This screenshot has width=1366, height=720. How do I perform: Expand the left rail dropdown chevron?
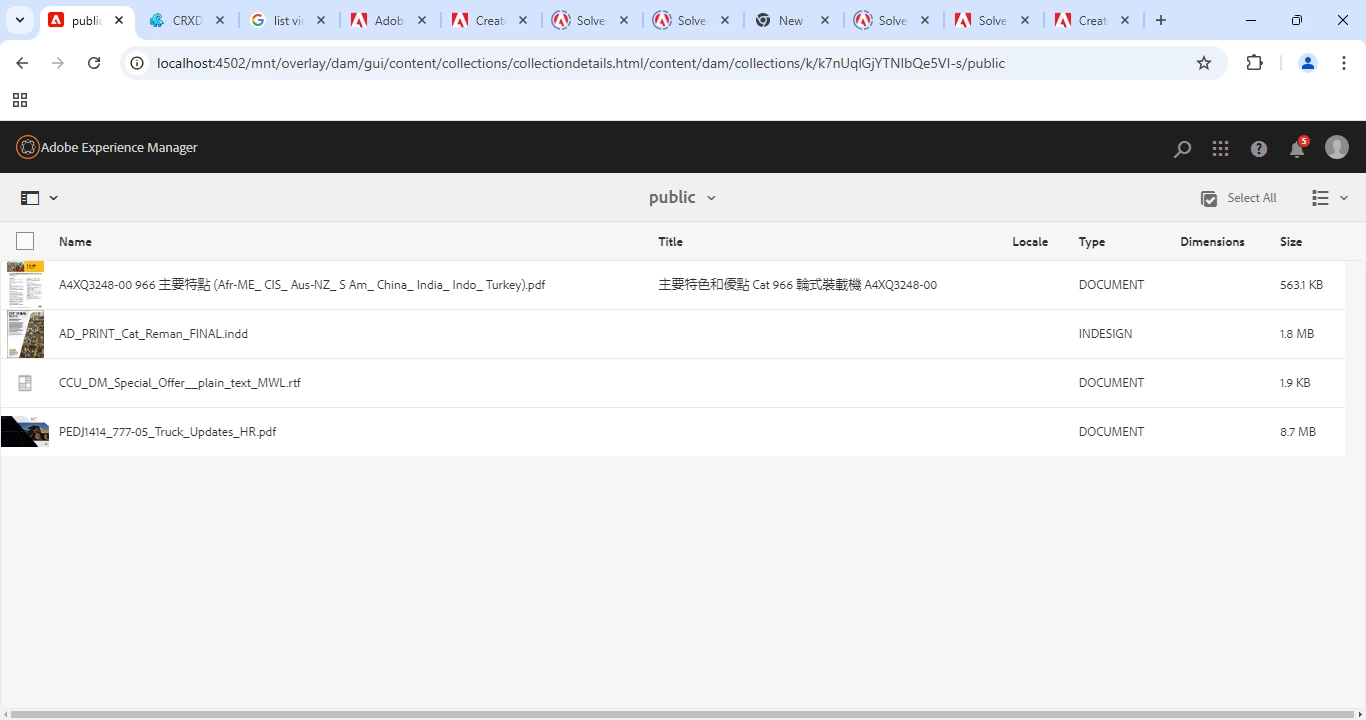click(54, 198)
